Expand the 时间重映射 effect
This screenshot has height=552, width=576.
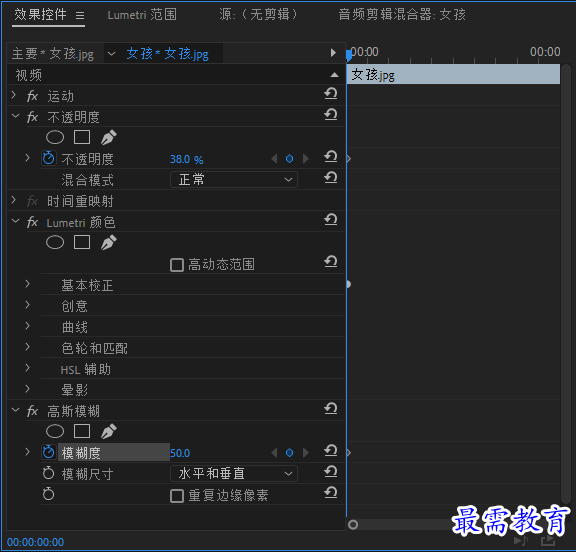pyautogui.click(x=14, y=200)
